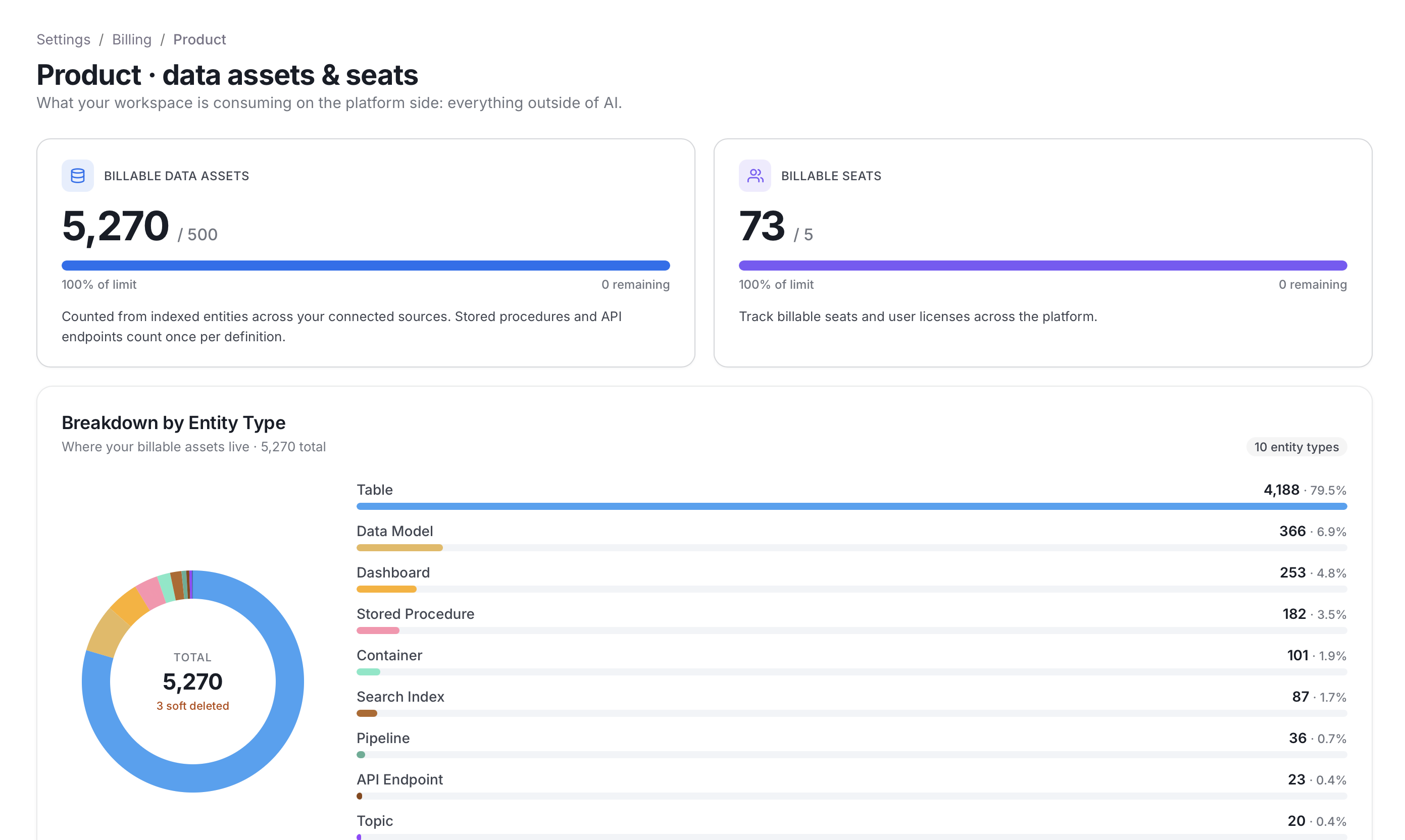This screenshot has height=840, width=1405.
Task: Click the Dashboard count 253
Action: click(x=1292, y=572)
